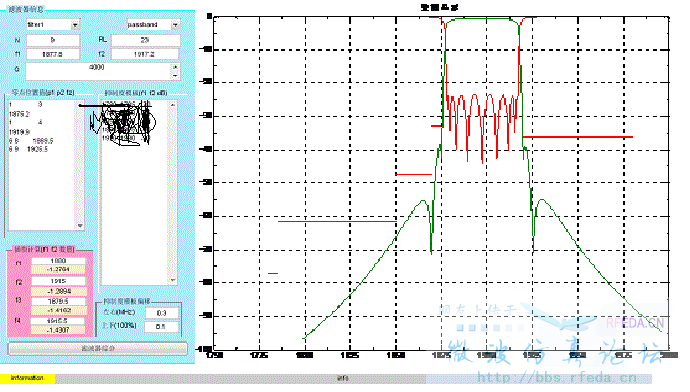Image resolution: width=690 pixels, height=392 pixels.
Task: Click the top f1 frequency input field
Action: 53,54
